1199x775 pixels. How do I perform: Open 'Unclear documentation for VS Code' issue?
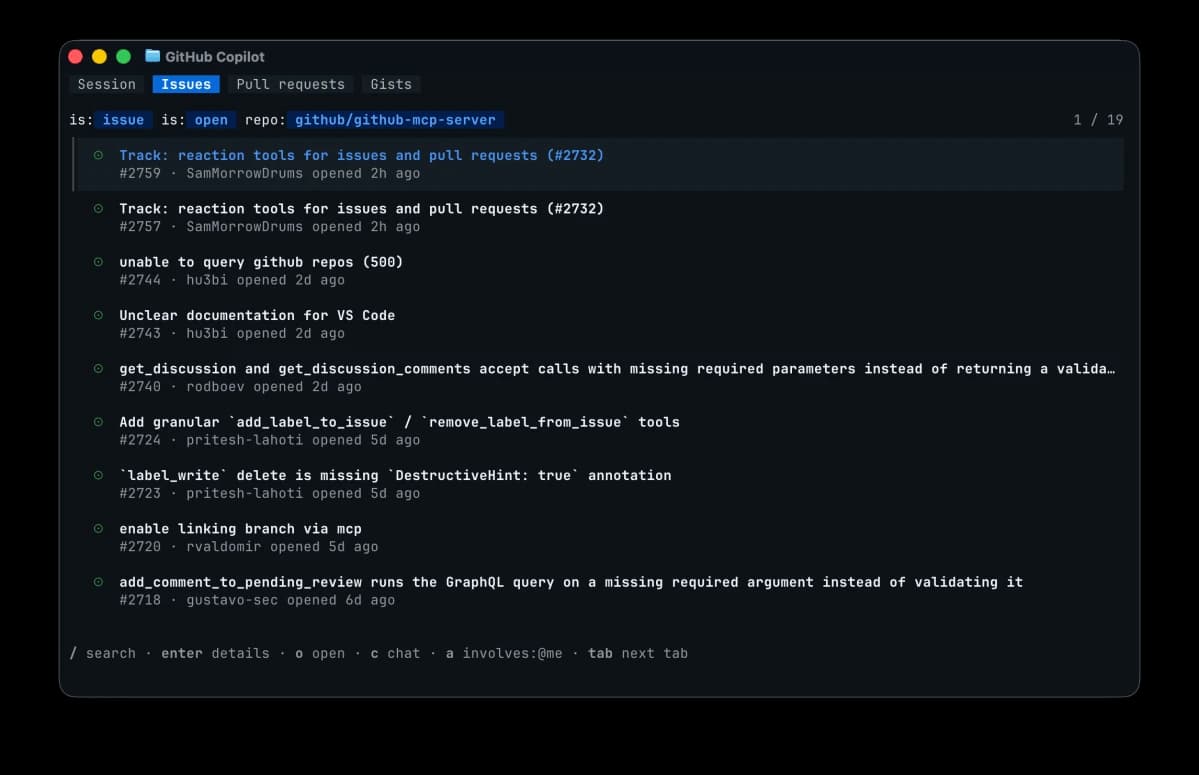(257, 315)
